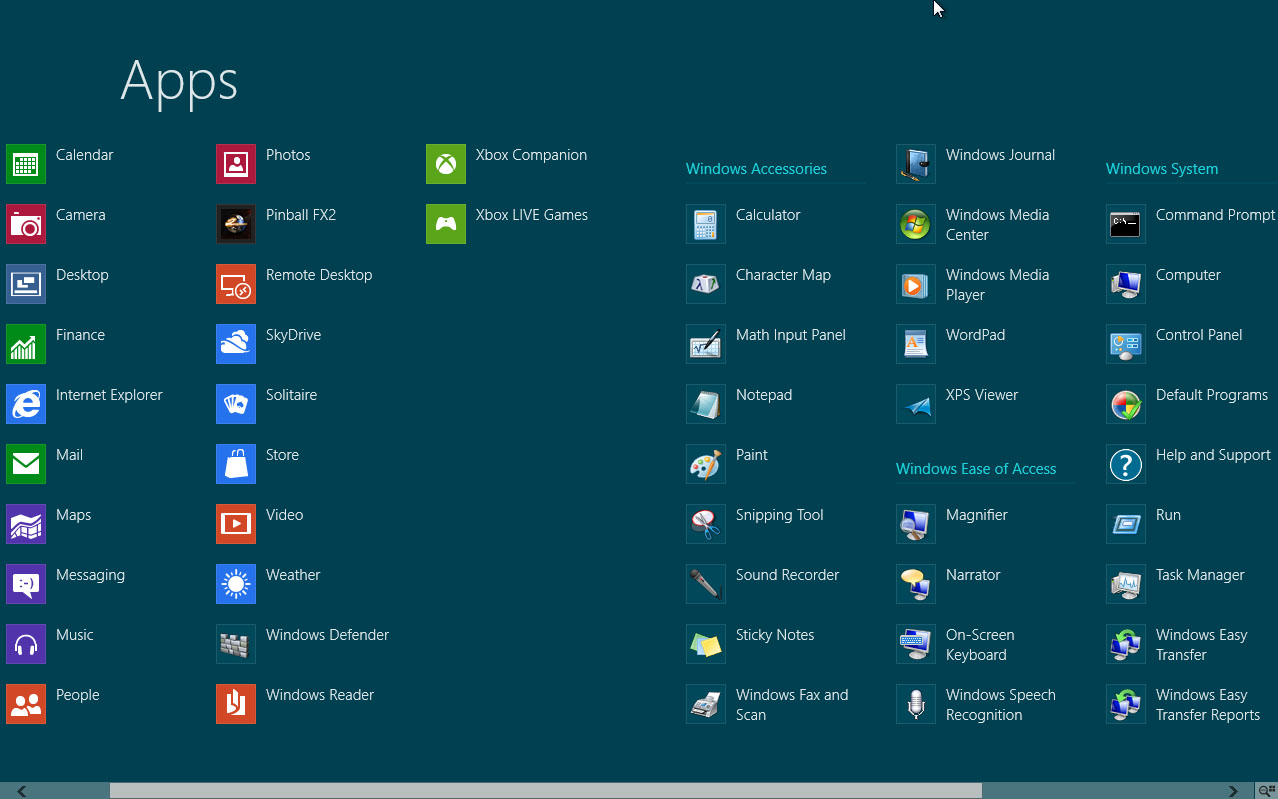Open Windows Reader icon
The height and width of the screenshot is (799, 1278).
click(x=236, y=704)
